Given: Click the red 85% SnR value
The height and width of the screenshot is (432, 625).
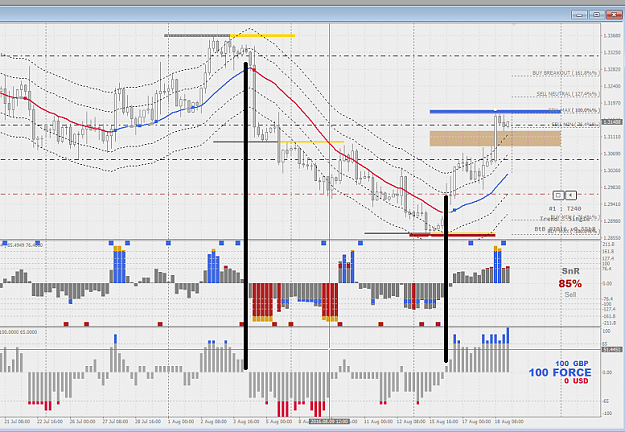Looking at the screenshot, I should tap(570, 284).
